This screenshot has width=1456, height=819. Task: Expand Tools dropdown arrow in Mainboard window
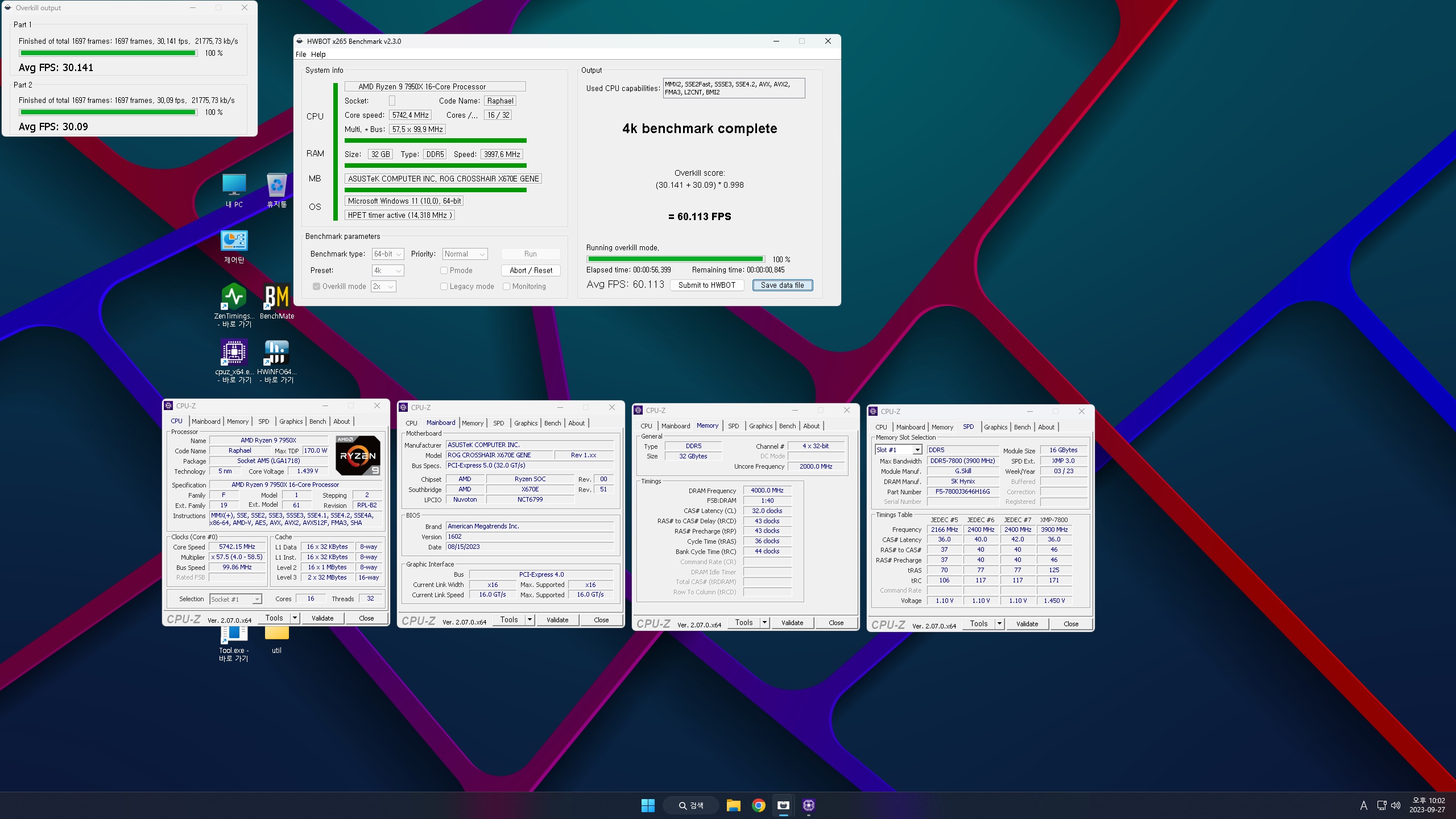click(530, 620)
